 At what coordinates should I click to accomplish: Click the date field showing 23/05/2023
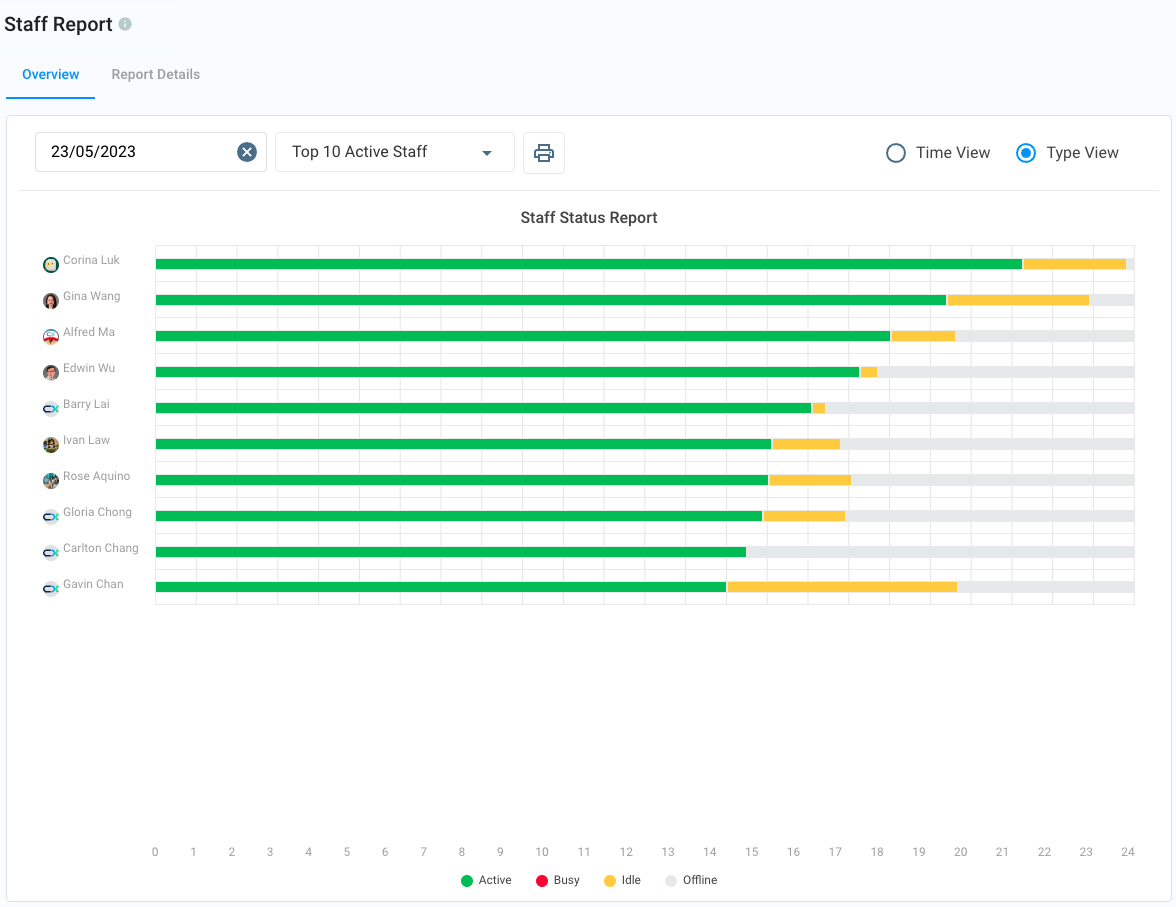click(135, 152)
